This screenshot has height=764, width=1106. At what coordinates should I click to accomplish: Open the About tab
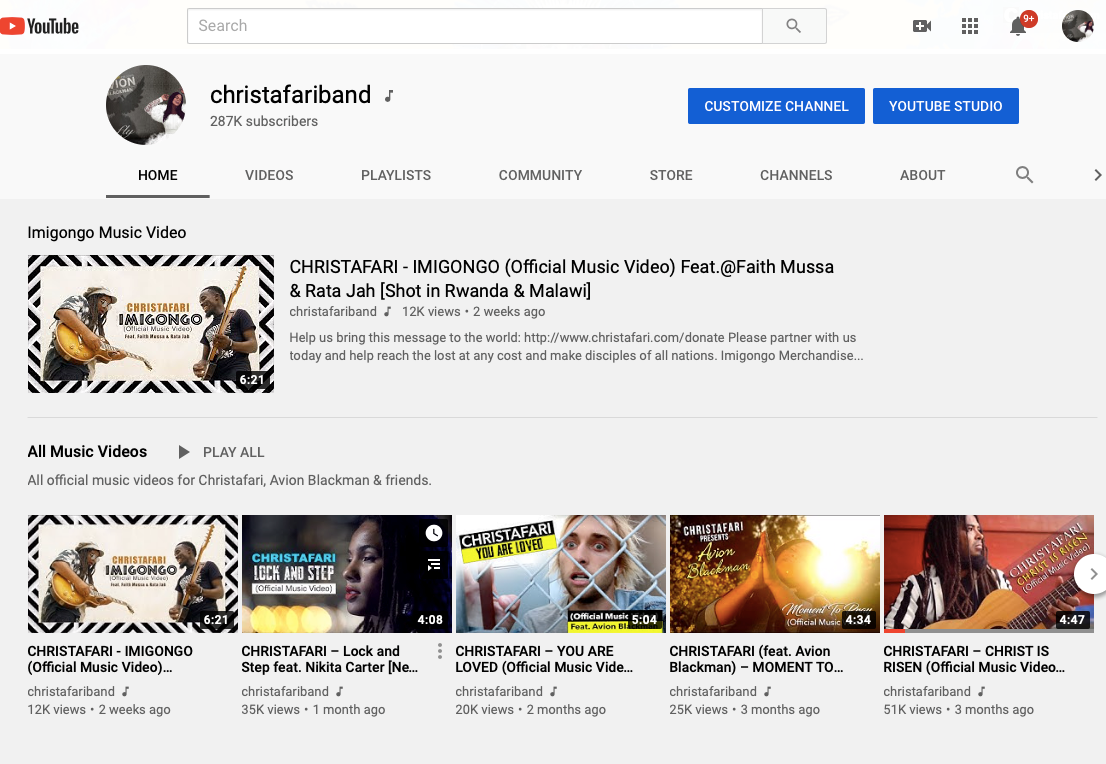922,175
